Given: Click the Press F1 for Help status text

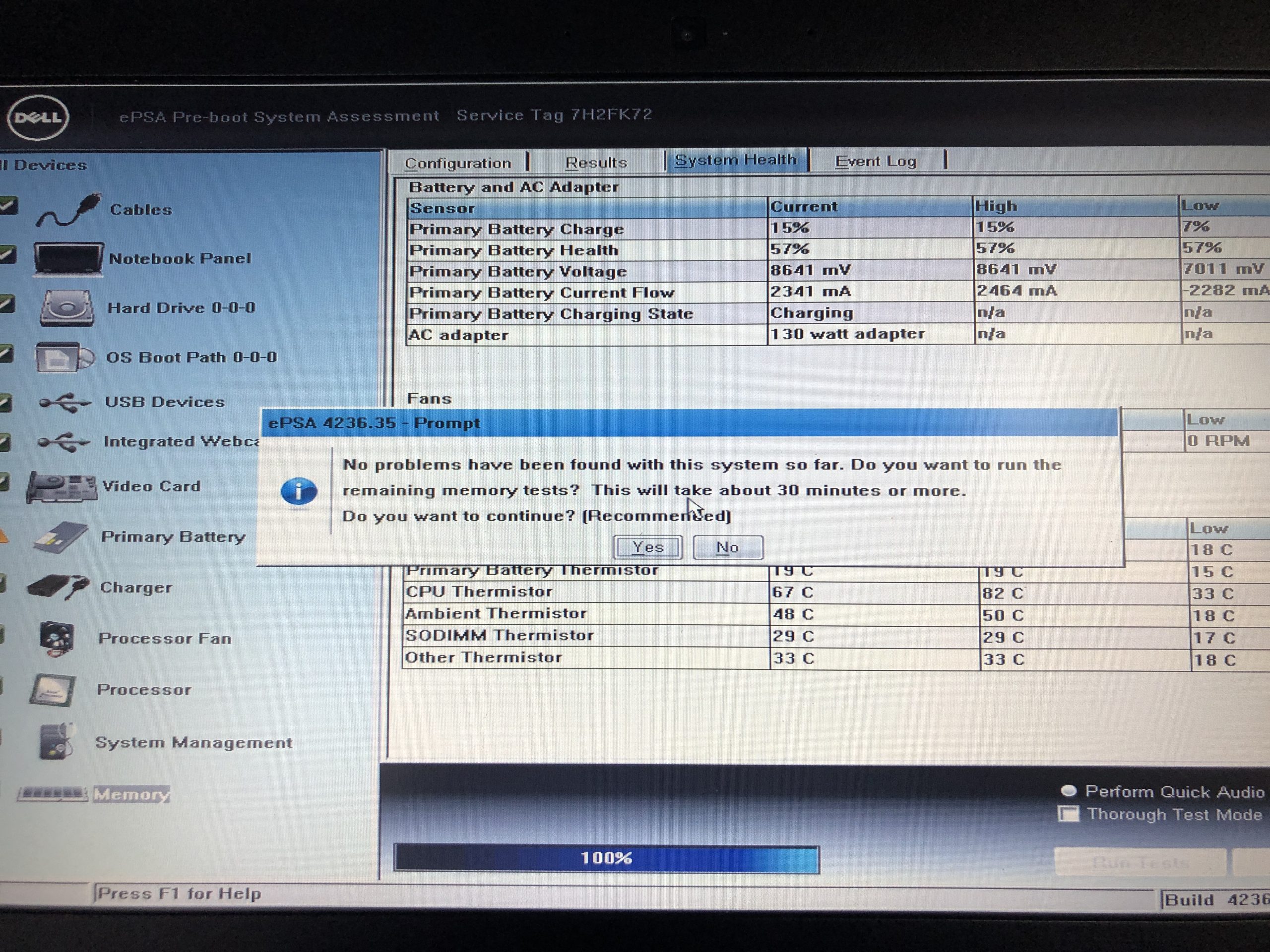Looking at the screenshot, I should click(x=179, y=893).
